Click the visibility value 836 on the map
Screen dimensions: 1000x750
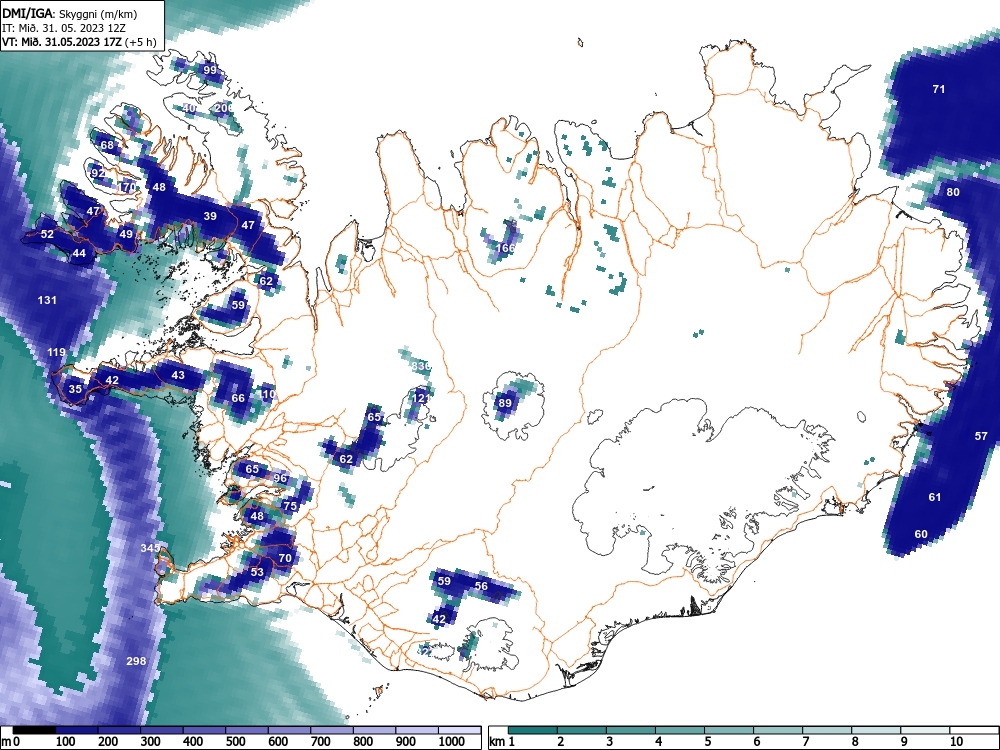click(x=421, y=366)
